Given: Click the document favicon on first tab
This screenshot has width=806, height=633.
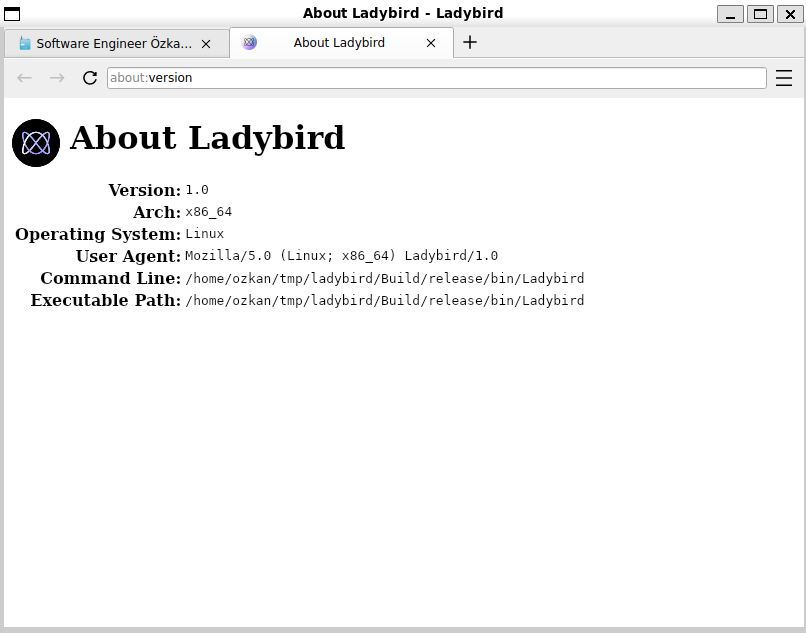Looking at the screenshot, I should pyautogui.click(x=24, y=44).
